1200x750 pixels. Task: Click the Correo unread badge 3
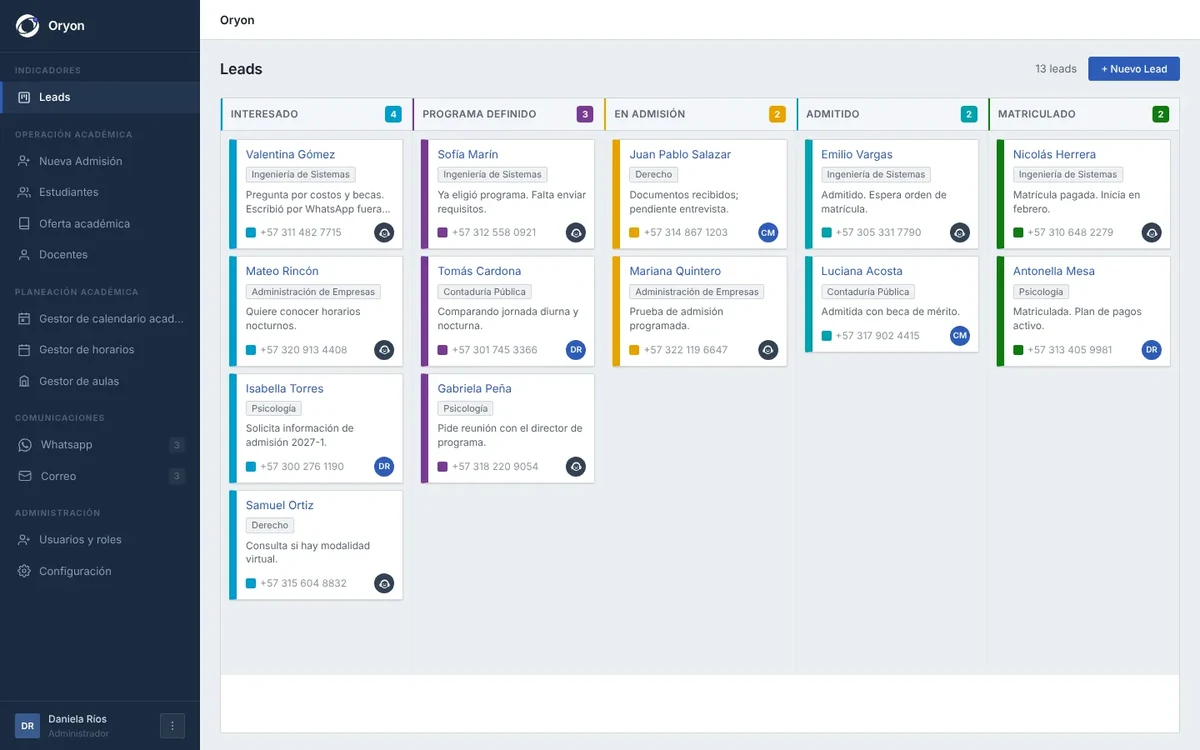pyautogui.click(x=177, y=476)
